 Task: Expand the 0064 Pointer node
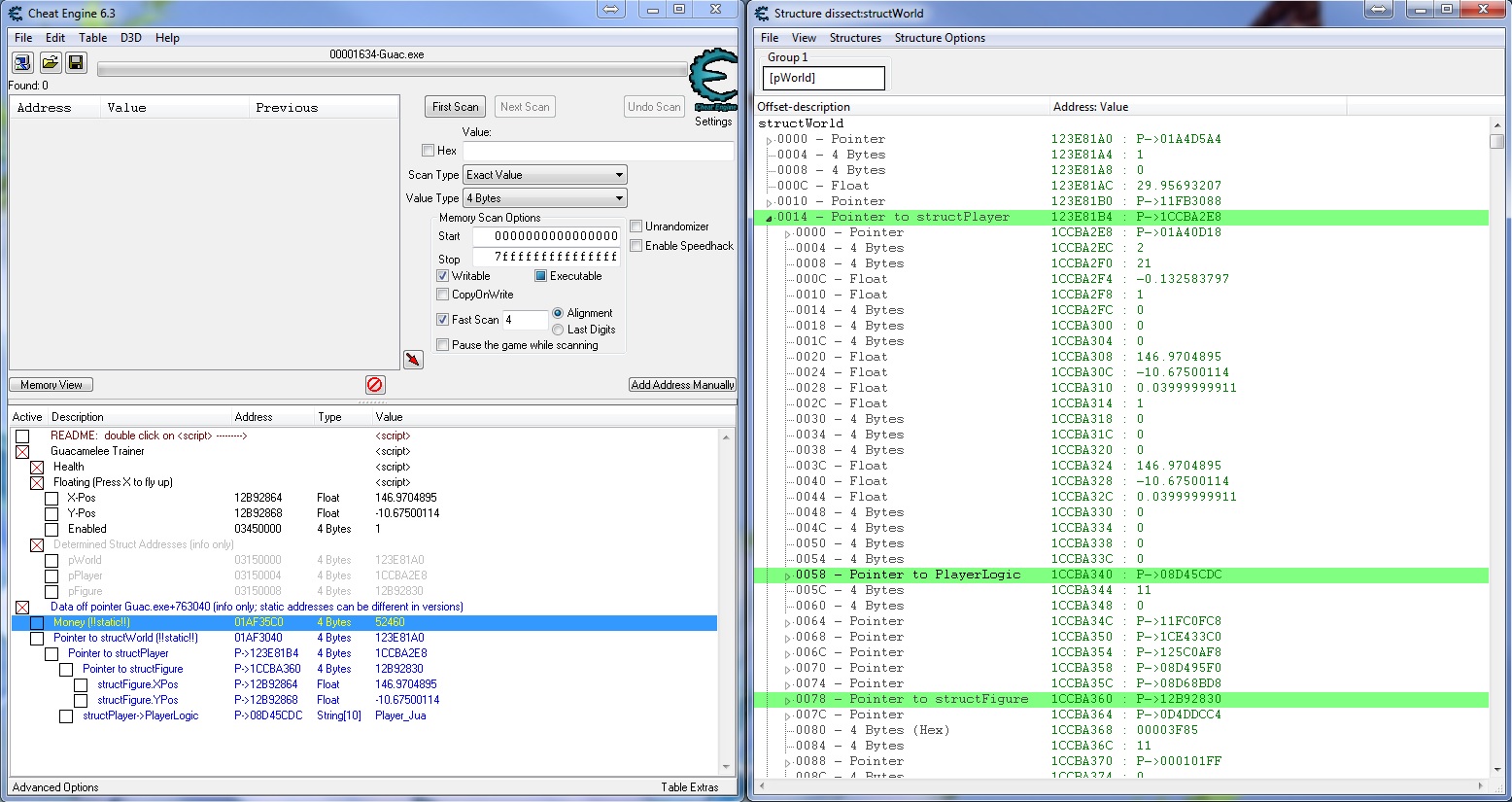pyautogui.click(x=787, y=622)
